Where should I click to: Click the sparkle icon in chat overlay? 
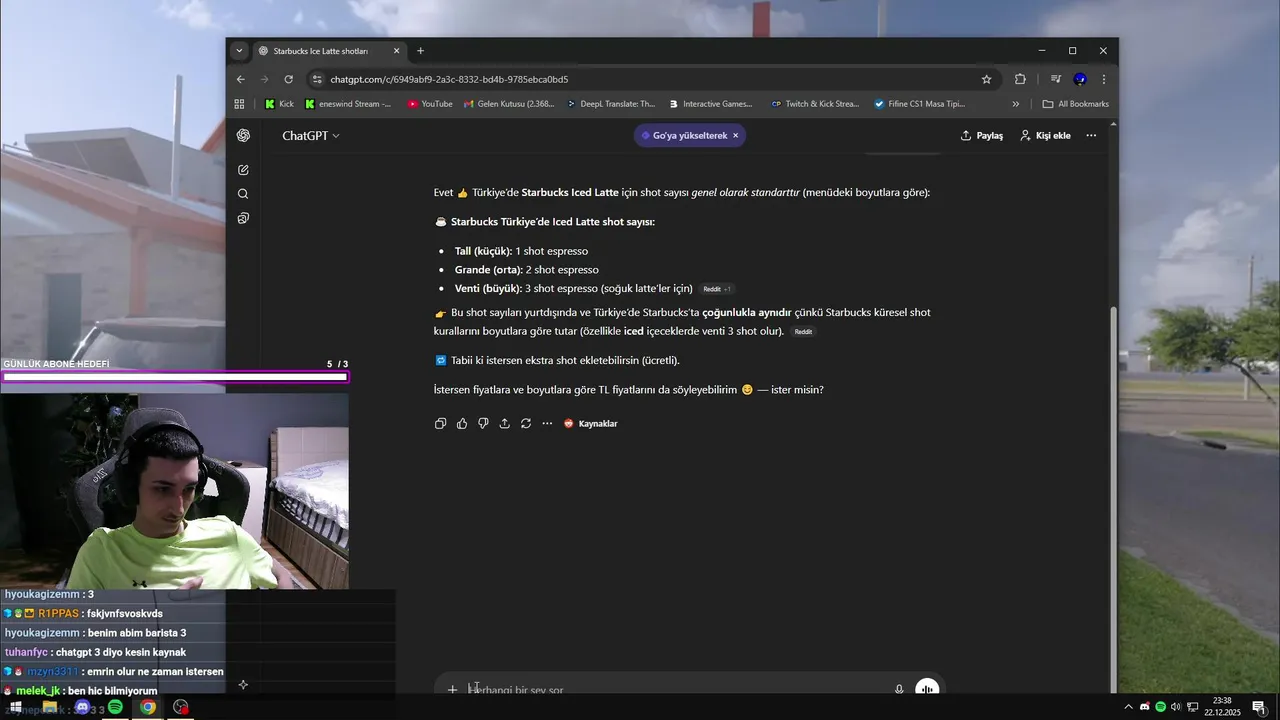(x=243, y=685)
